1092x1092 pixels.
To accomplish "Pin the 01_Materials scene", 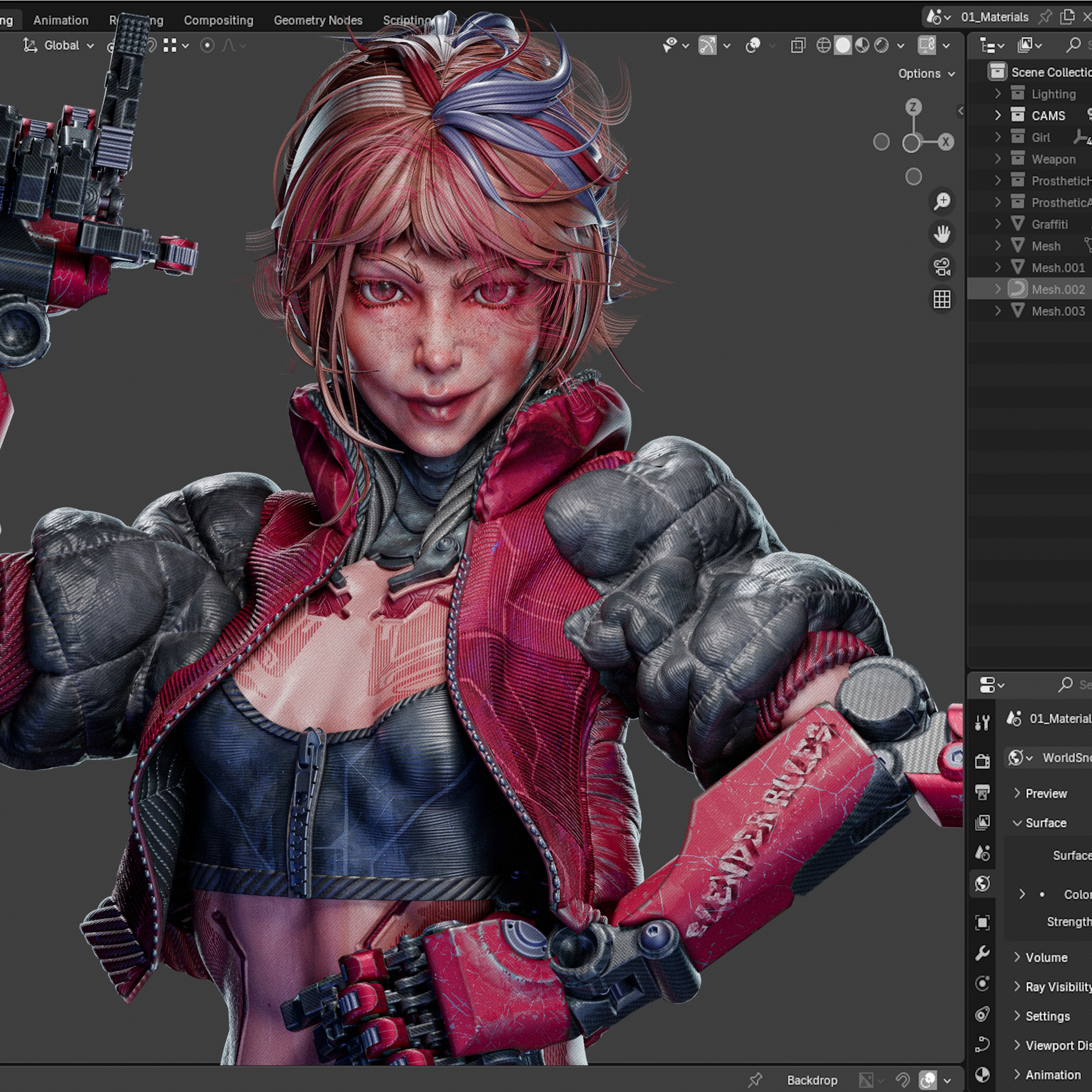I will (1045, 17).
